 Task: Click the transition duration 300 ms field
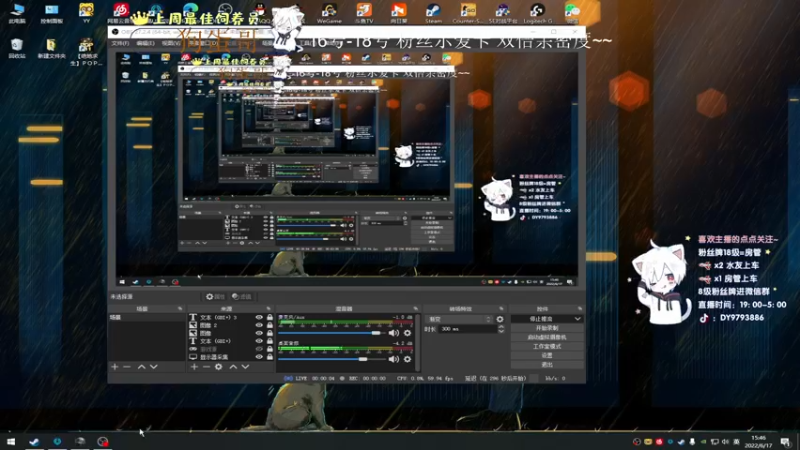click(x=467, y=329)
